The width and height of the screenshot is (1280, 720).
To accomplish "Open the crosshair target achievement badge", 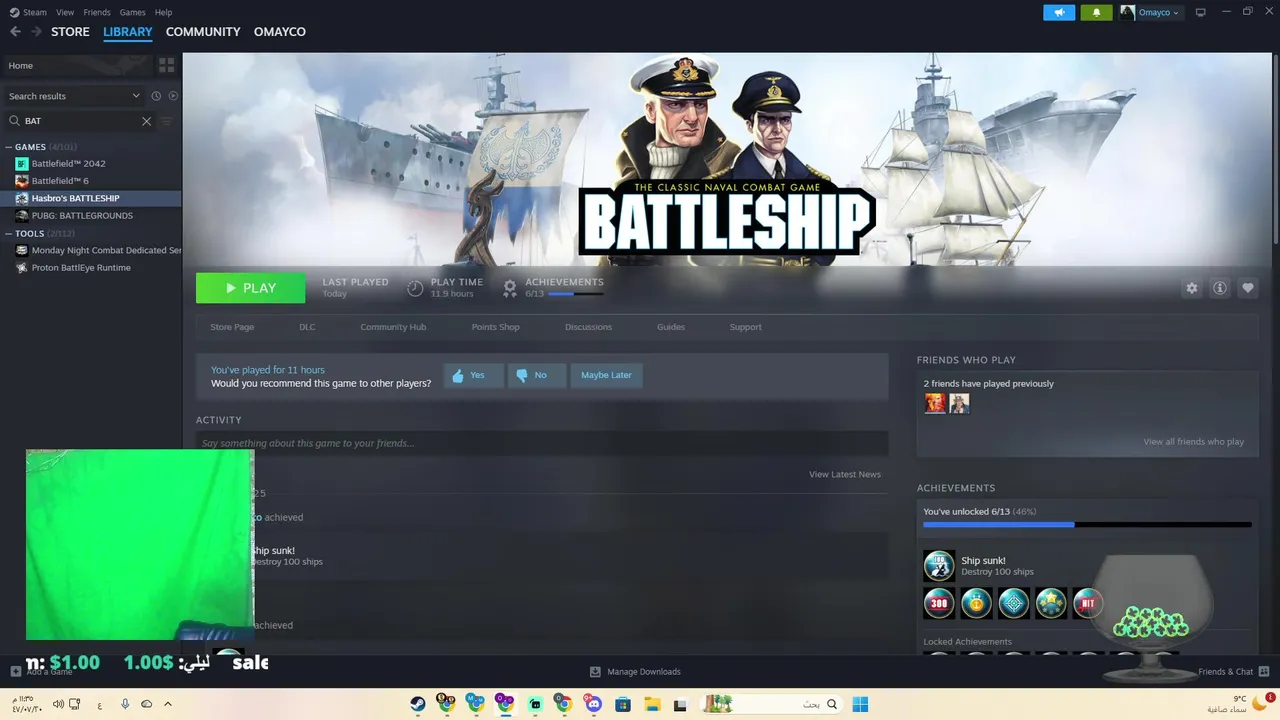I will (1013, 603).
